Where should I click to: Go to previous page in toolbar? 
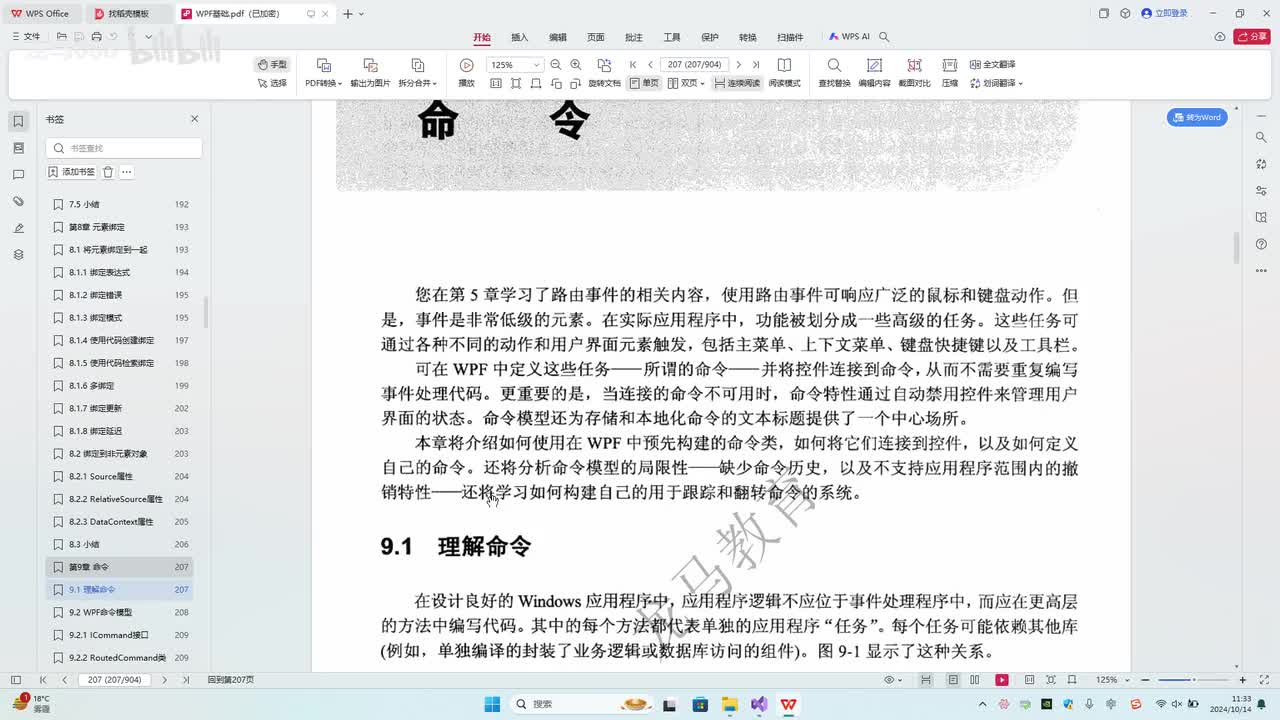(x=650, y=65)
